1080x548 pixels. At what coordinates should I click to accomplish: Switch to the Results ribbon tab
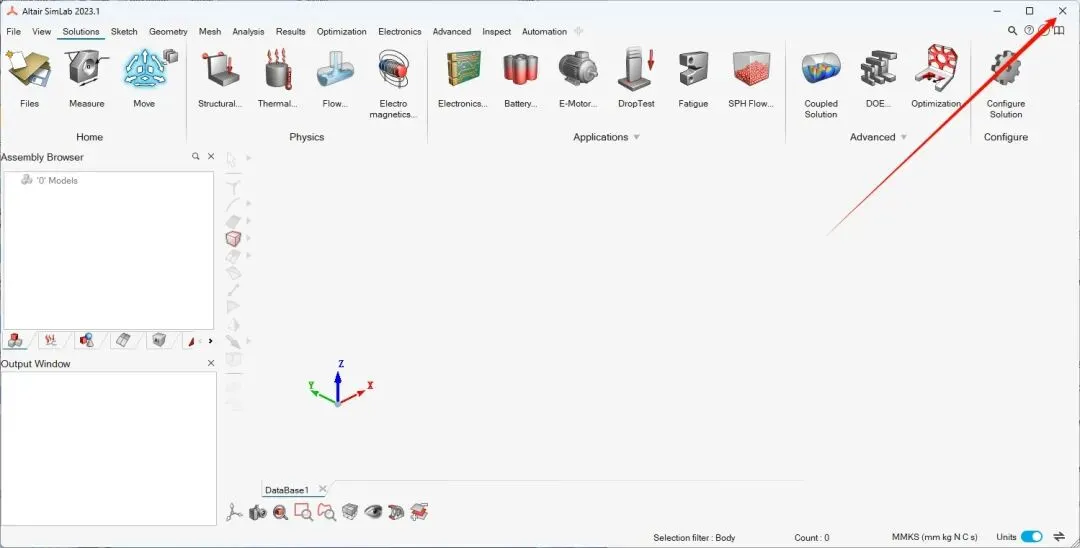click(291, 32)
